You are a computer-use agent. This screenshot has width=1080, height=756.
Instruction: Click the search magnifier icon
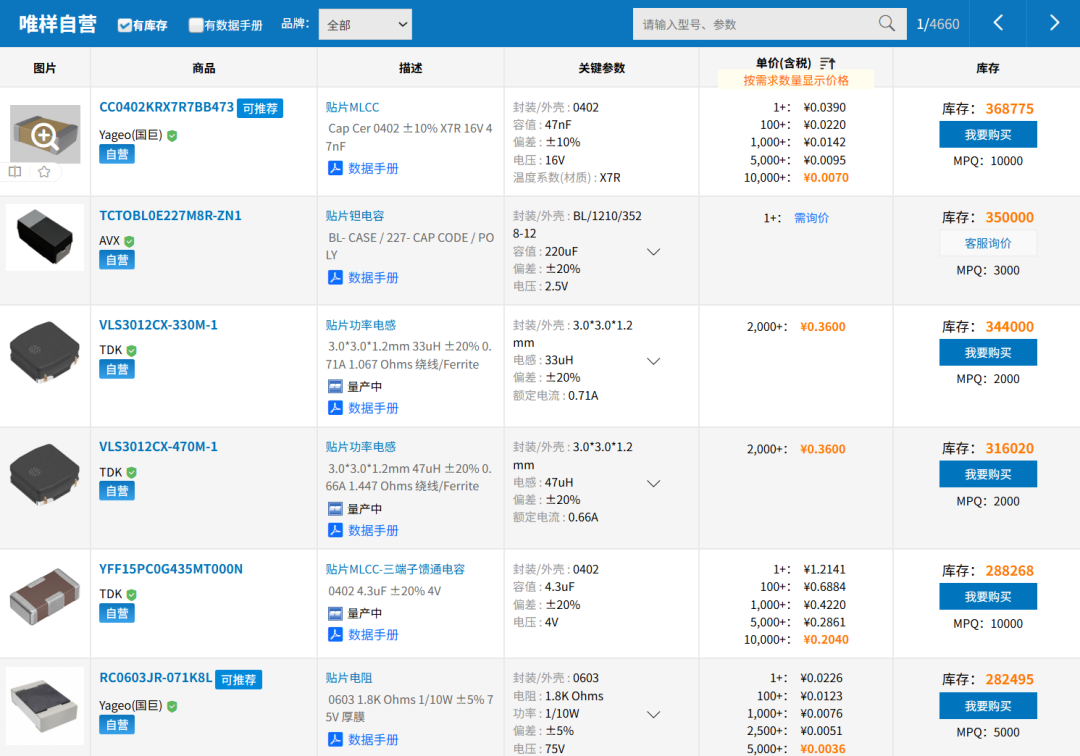886,24
